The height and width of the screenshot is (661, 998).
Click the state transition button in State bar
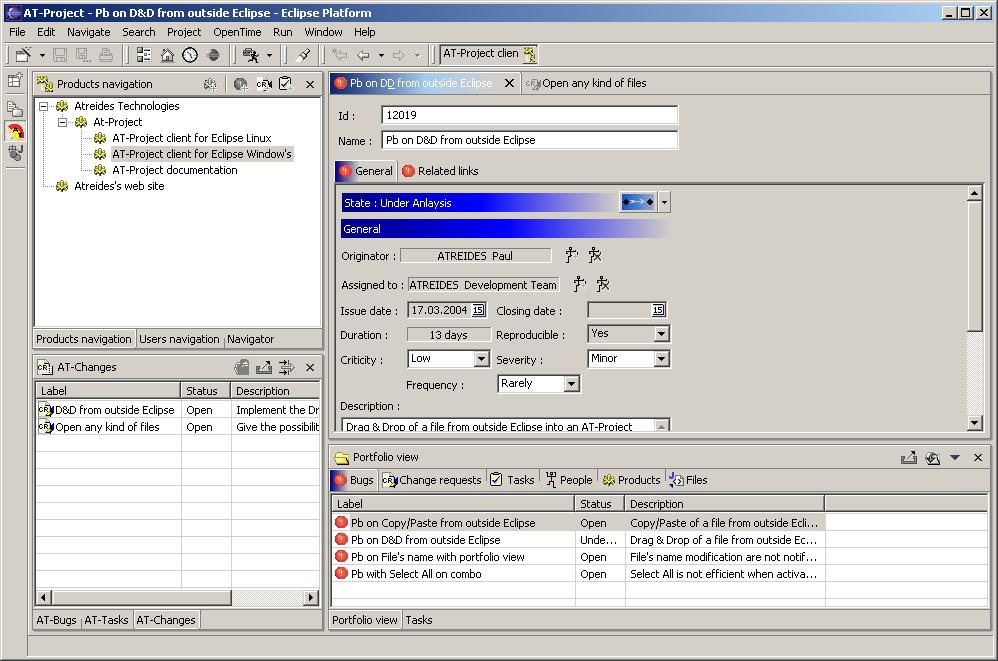click(x=638, y=202)
